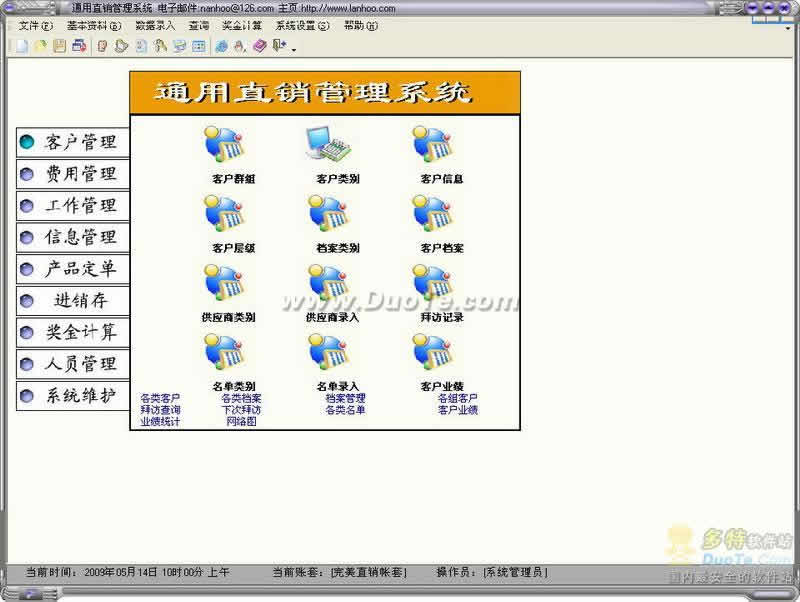Open the 客户档案 module icon
This screenshot has width=800, height=602.
click(433, 213)
